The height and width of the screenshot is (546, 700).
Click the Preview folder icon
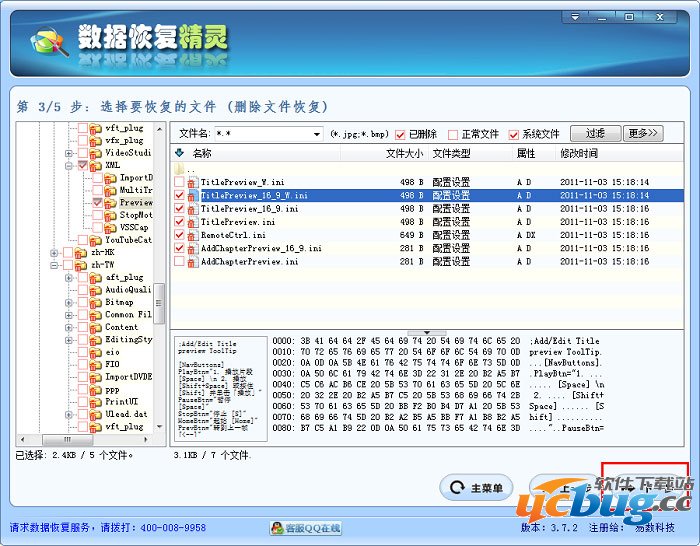110,203
